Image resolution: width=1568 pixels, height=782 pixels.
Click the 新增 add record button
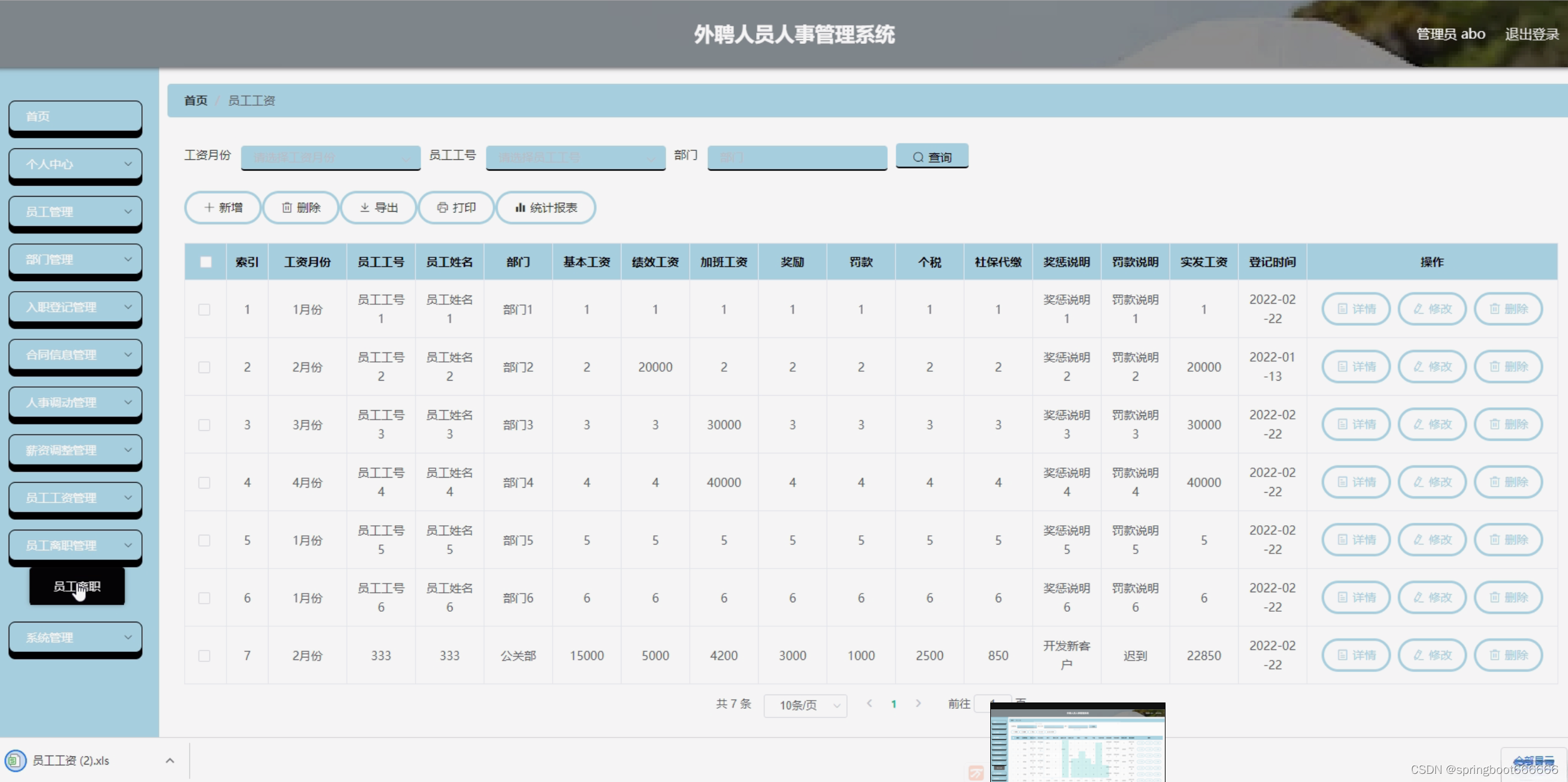tap(223, 208)
